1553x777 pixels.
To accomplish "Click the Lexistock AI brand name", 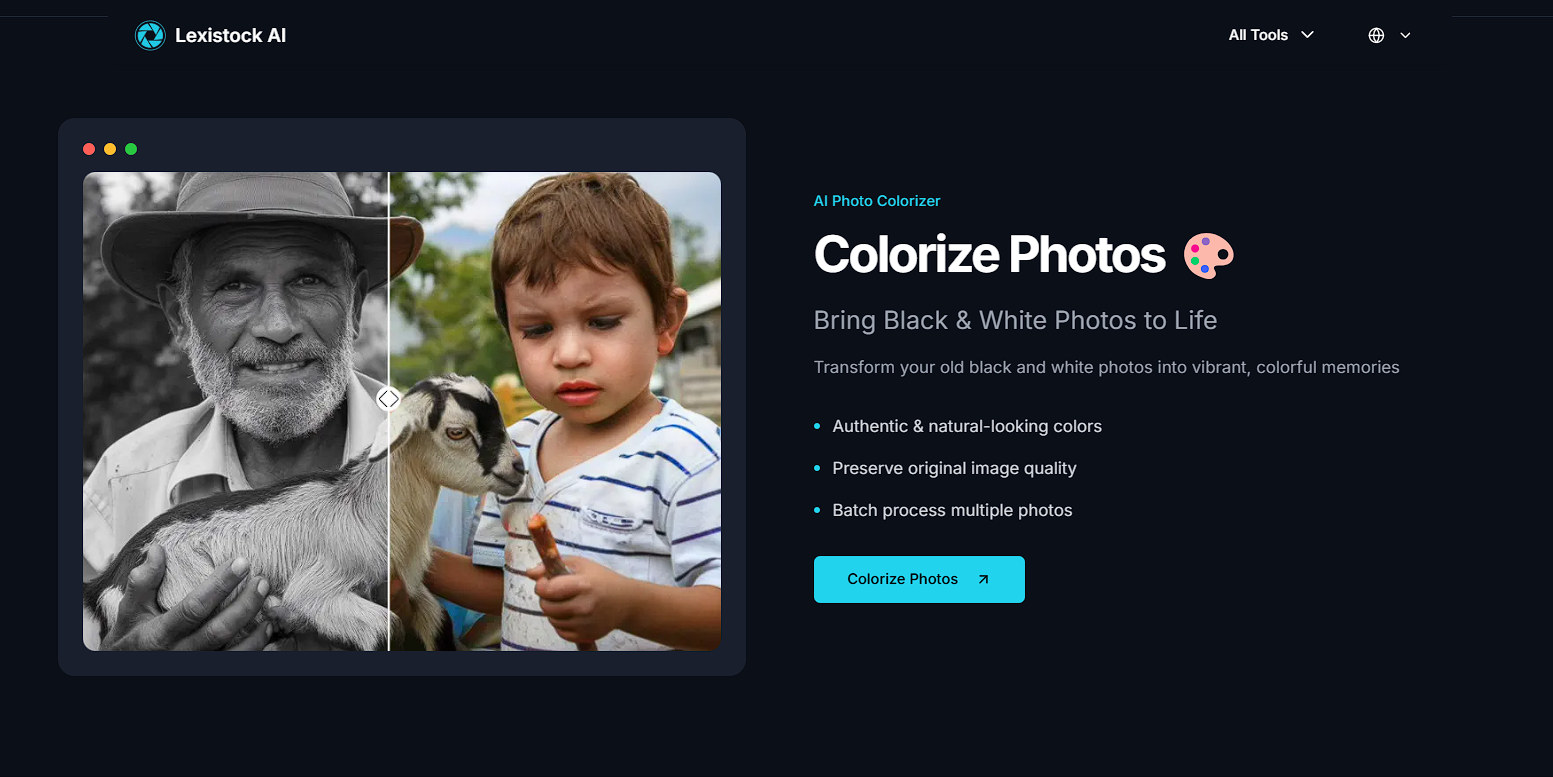I will point(230,36).
